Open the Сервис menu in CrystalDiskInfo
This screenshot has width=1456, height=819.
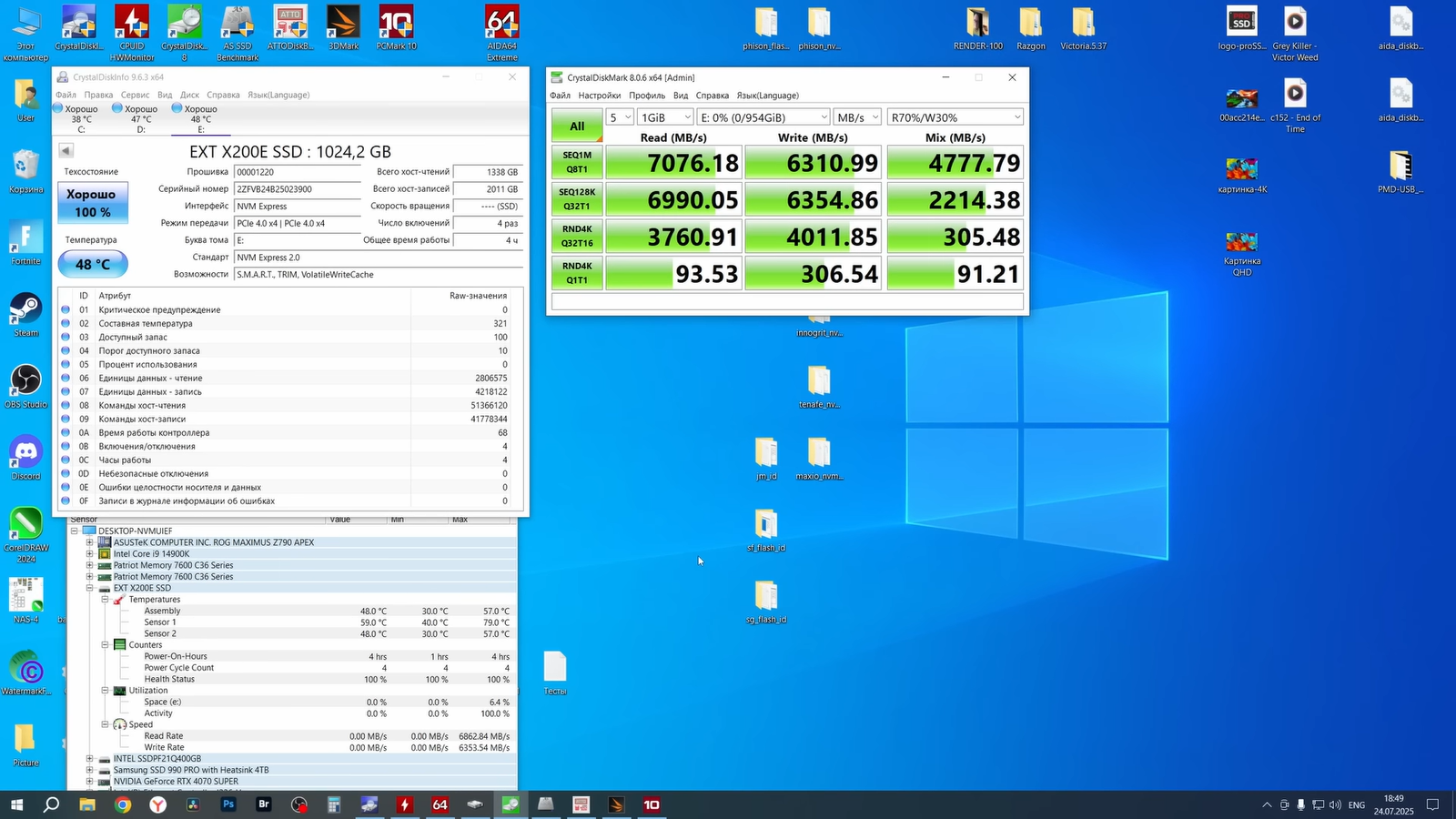[x=135, y=95]
